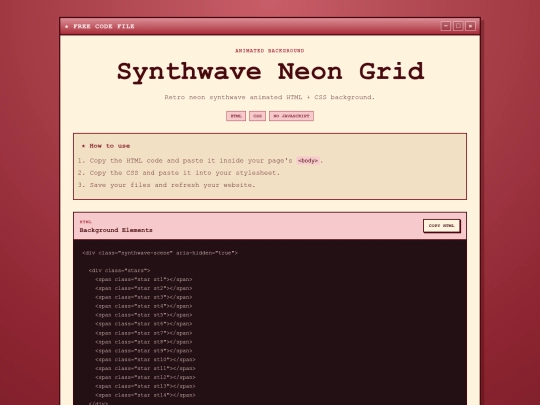The image size is (540, 405).
Task: Select the CSS tag badge
Action: [257, 116]
